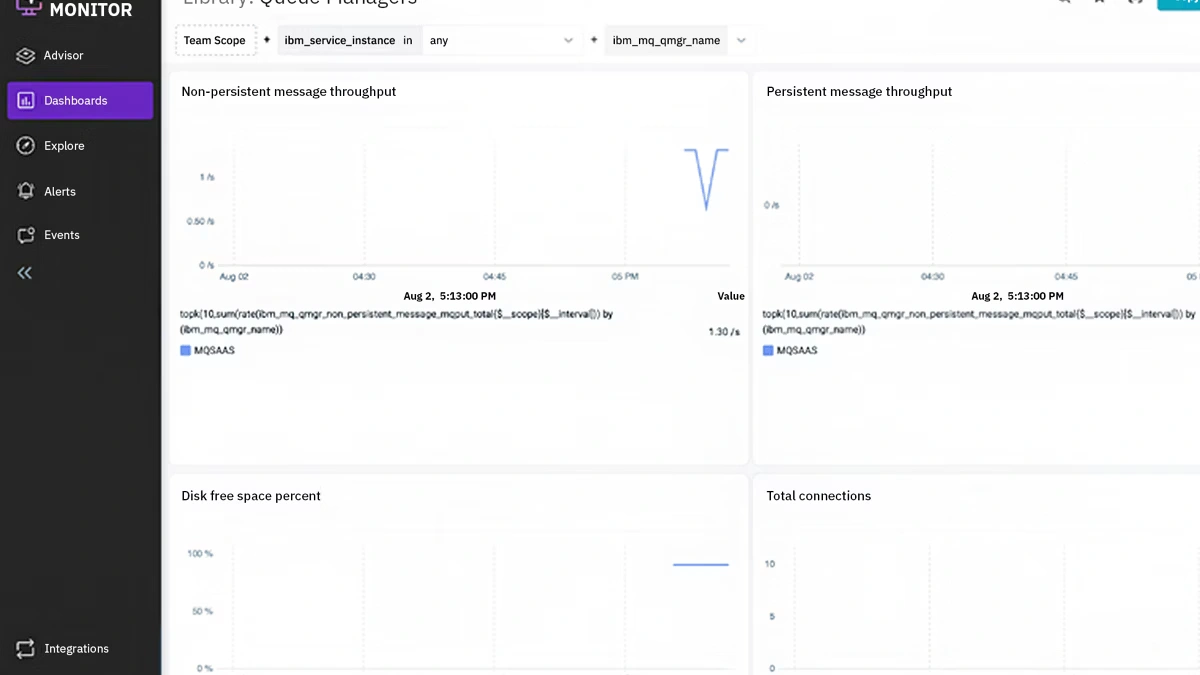Expand the ibm_mq_qmgr_name dropdown arrow
Image resolution: width=1200 pixels, height=675 pixels.
(x=741, y=41)
